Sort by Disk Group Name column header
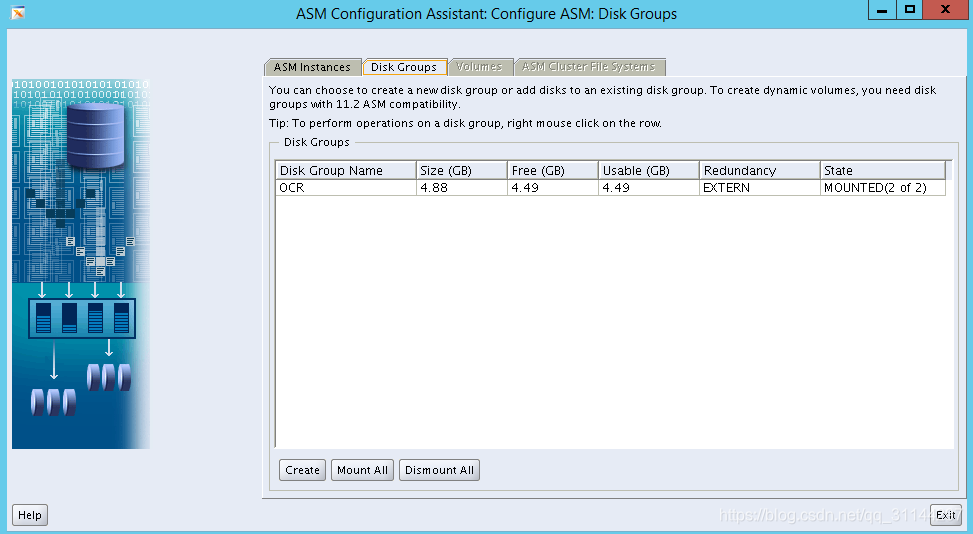This screenshot has height=534, width=973. 346,170
